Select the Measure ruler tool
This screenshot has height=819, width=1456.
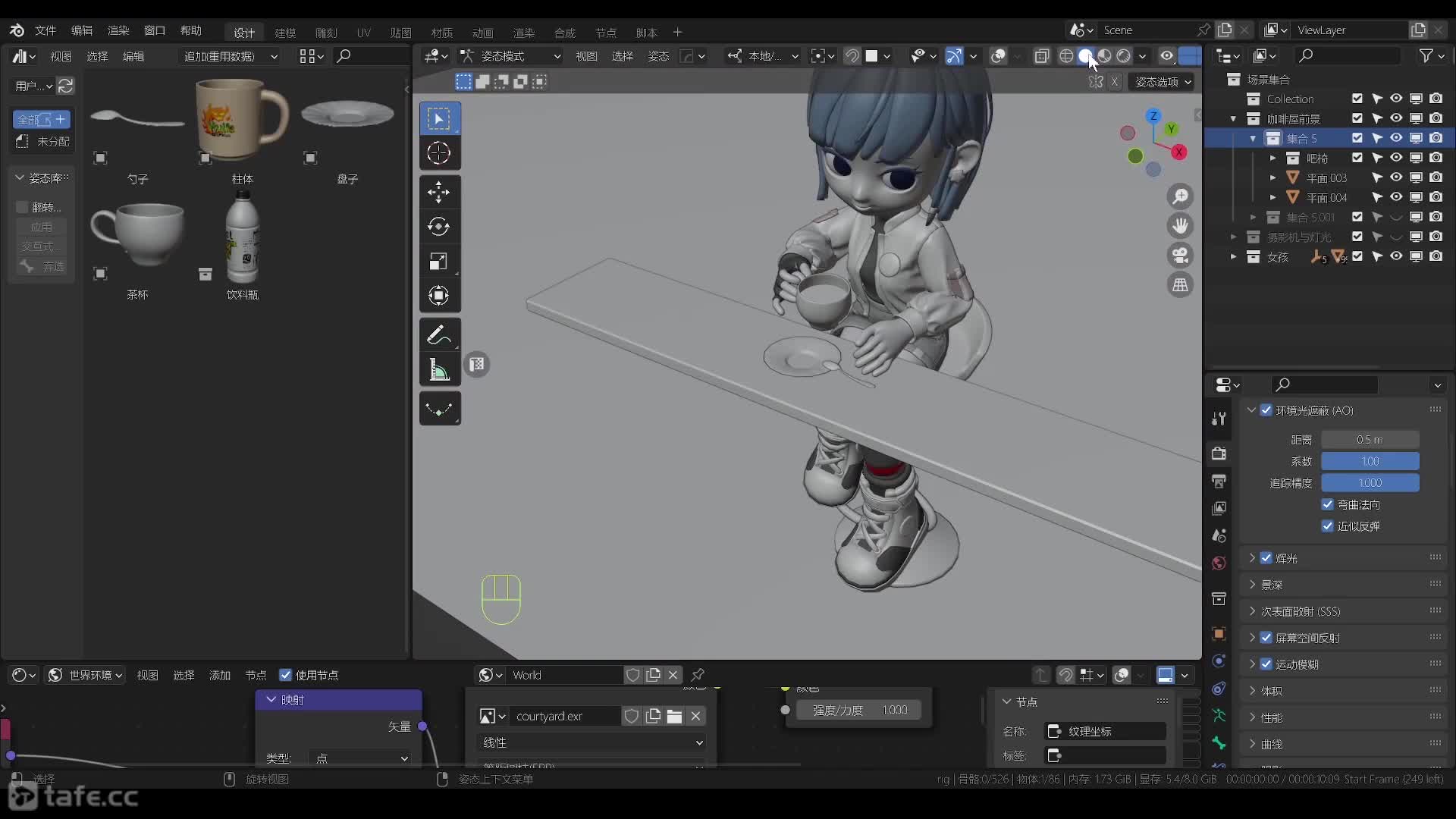pyautogui.click(x=439, y=370)
